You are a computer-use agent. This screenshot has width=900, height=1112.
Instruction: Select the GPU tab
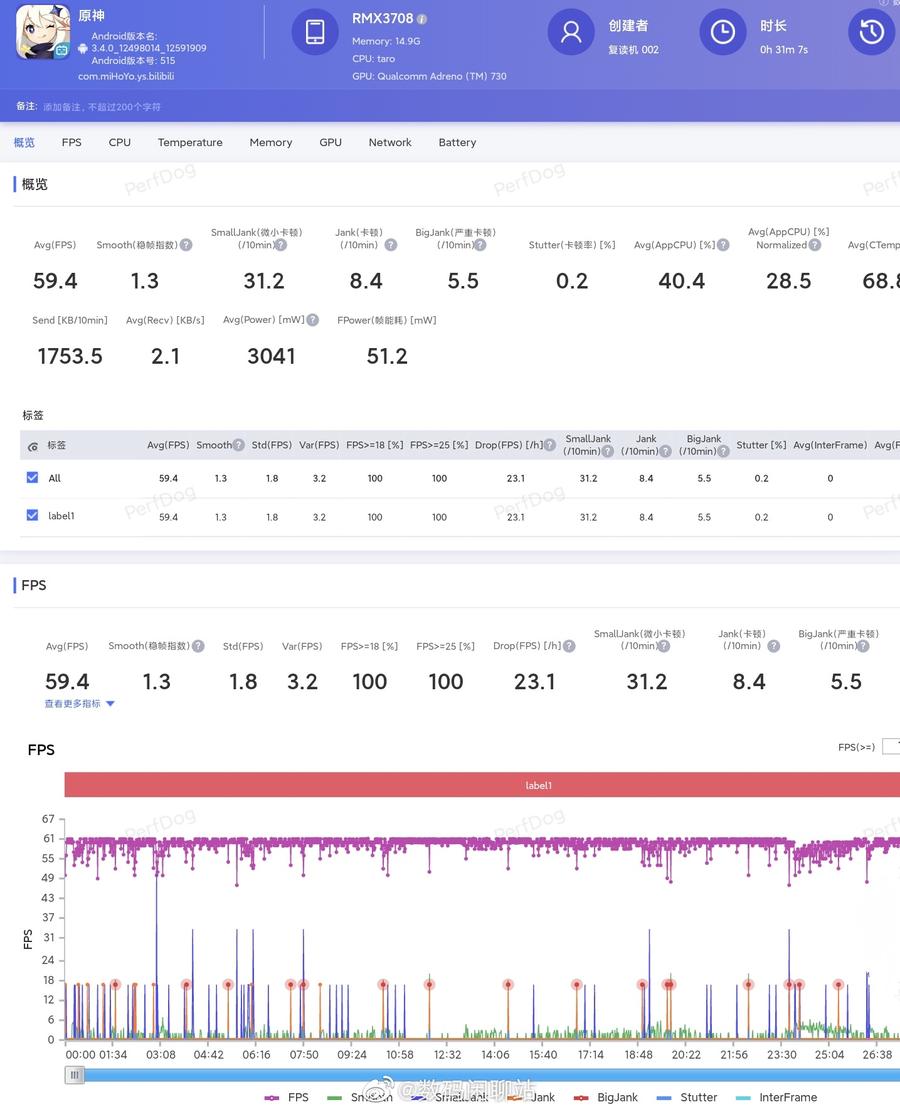(330, 142)
